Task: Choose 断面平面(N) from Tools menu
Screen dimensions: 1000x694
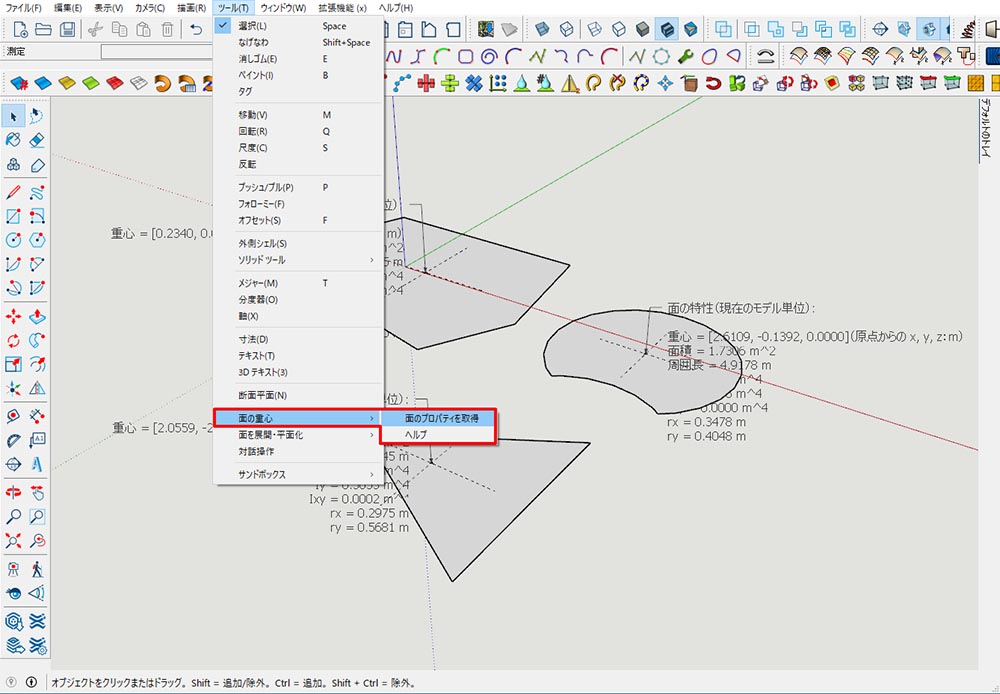Action: pyautogui.click(x=298, y=395)
